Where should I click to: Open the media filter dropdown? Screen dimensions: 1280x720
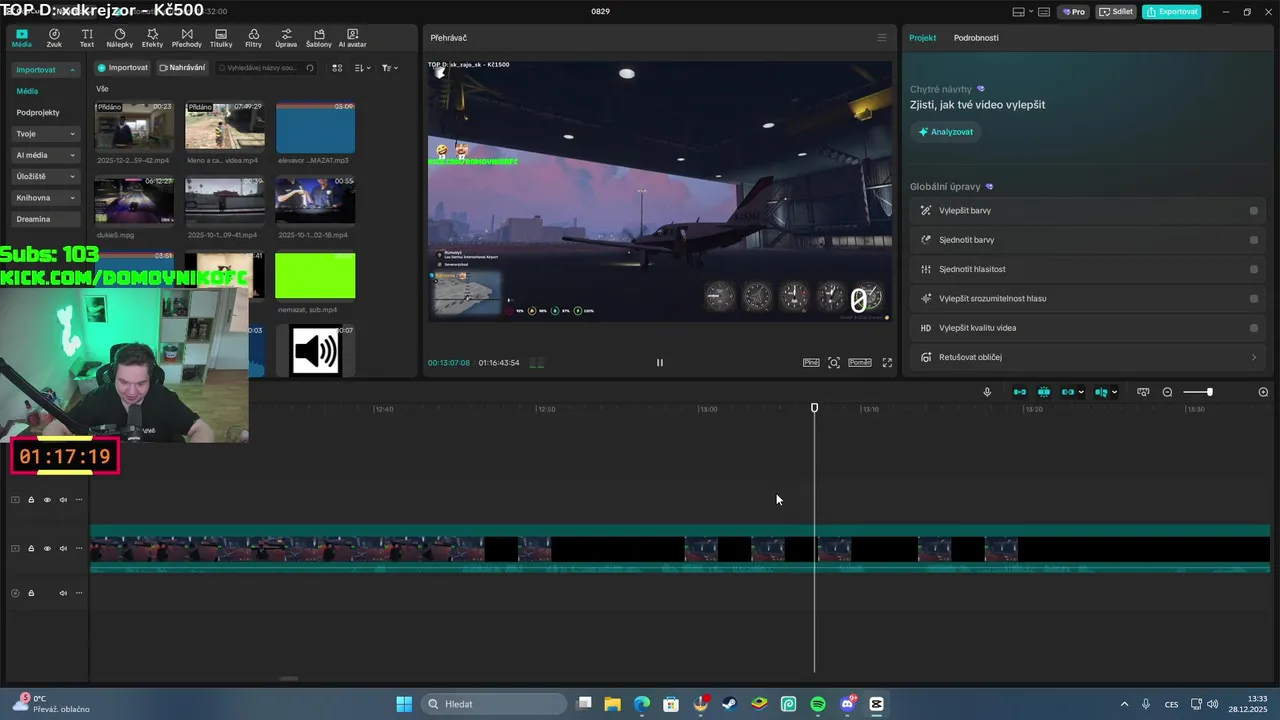tap(390, 68)
